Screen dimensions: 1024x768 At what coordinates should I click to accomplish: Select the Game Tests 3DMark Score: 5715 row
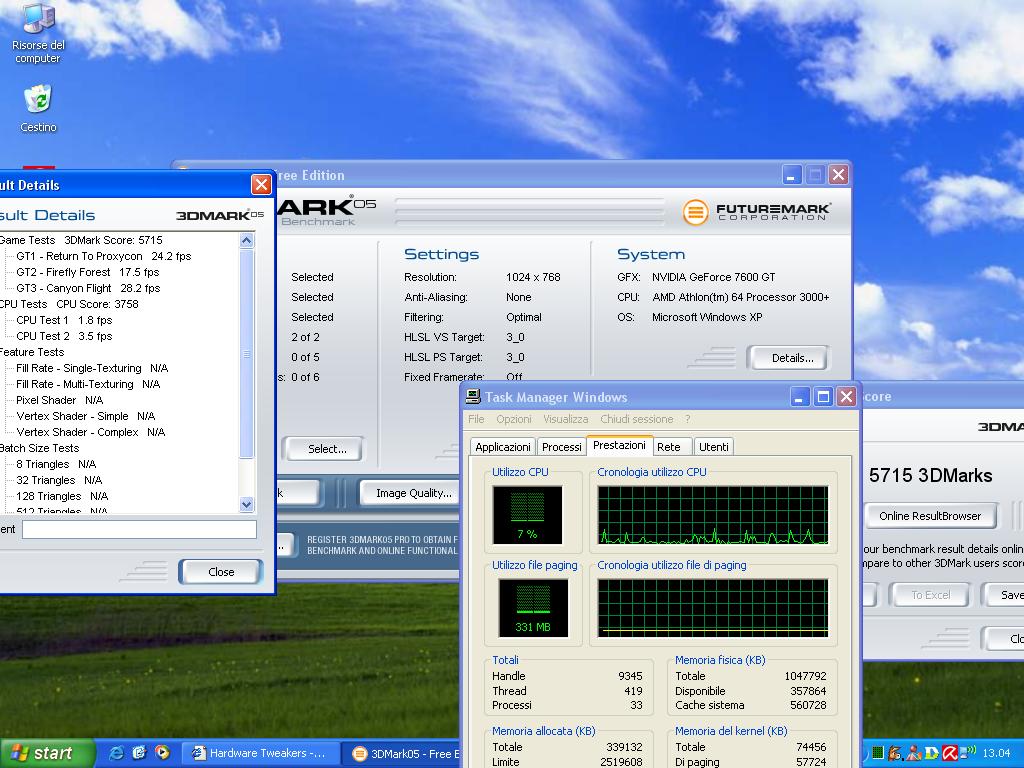pos(81,240)
